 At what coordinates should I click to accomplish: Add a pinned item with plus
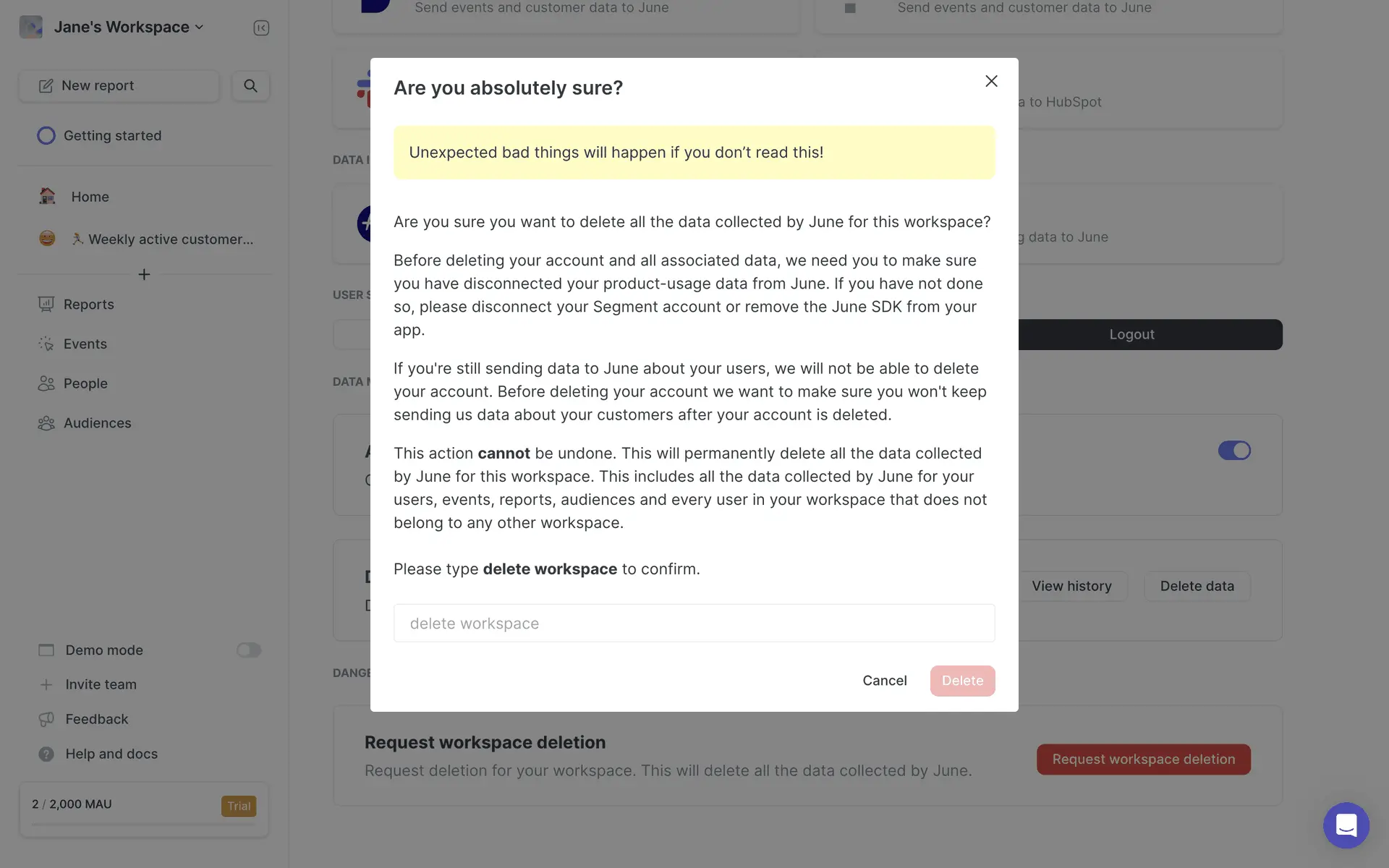coord(144,275)
